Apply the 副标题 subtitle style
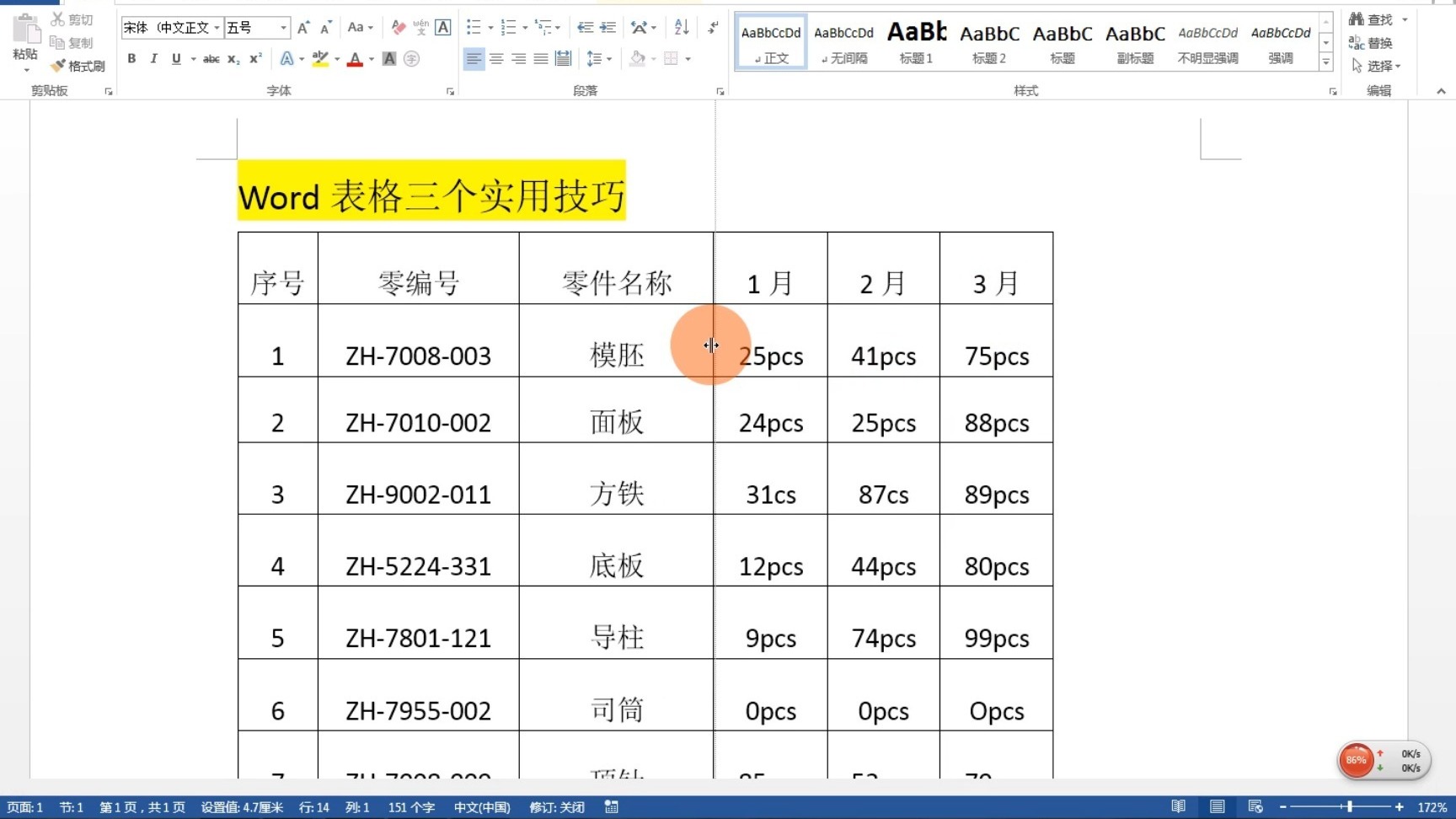 (1135, 42)
